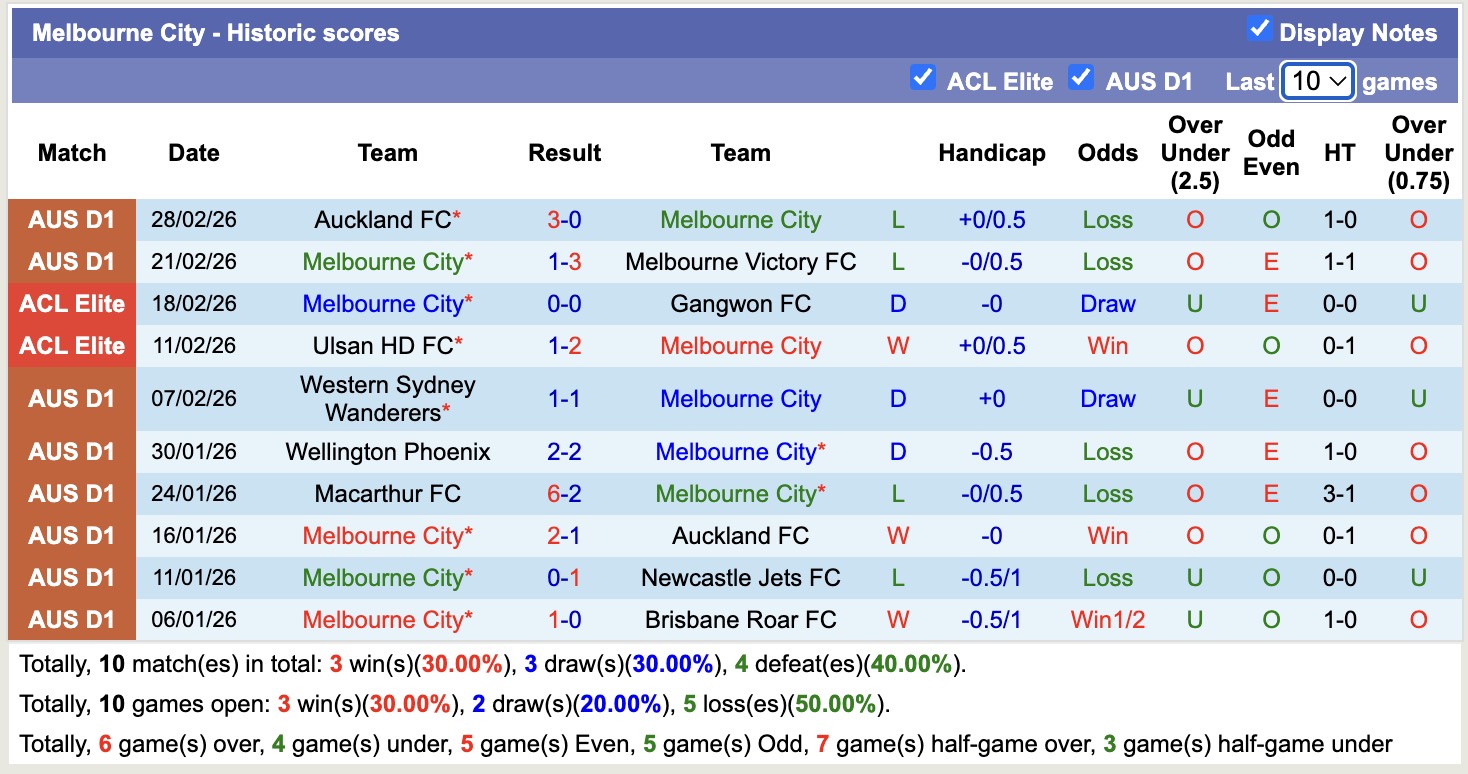Click the AUS D1 badge for Wellington Phoenix match
This screenshot has height=774, width=1468.
pyautogui.click(x=71, y=451)
